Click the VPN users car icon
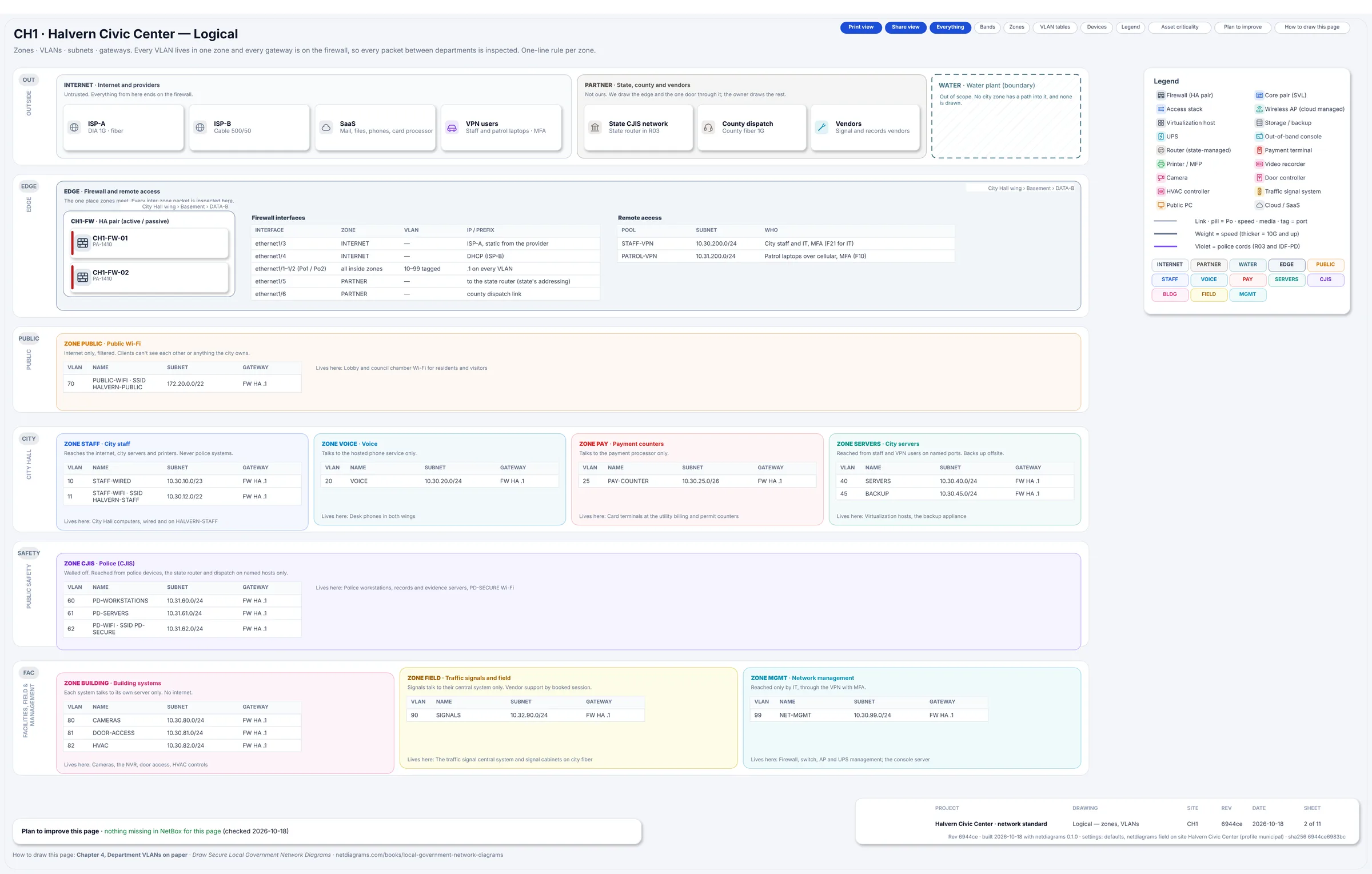 452,127
